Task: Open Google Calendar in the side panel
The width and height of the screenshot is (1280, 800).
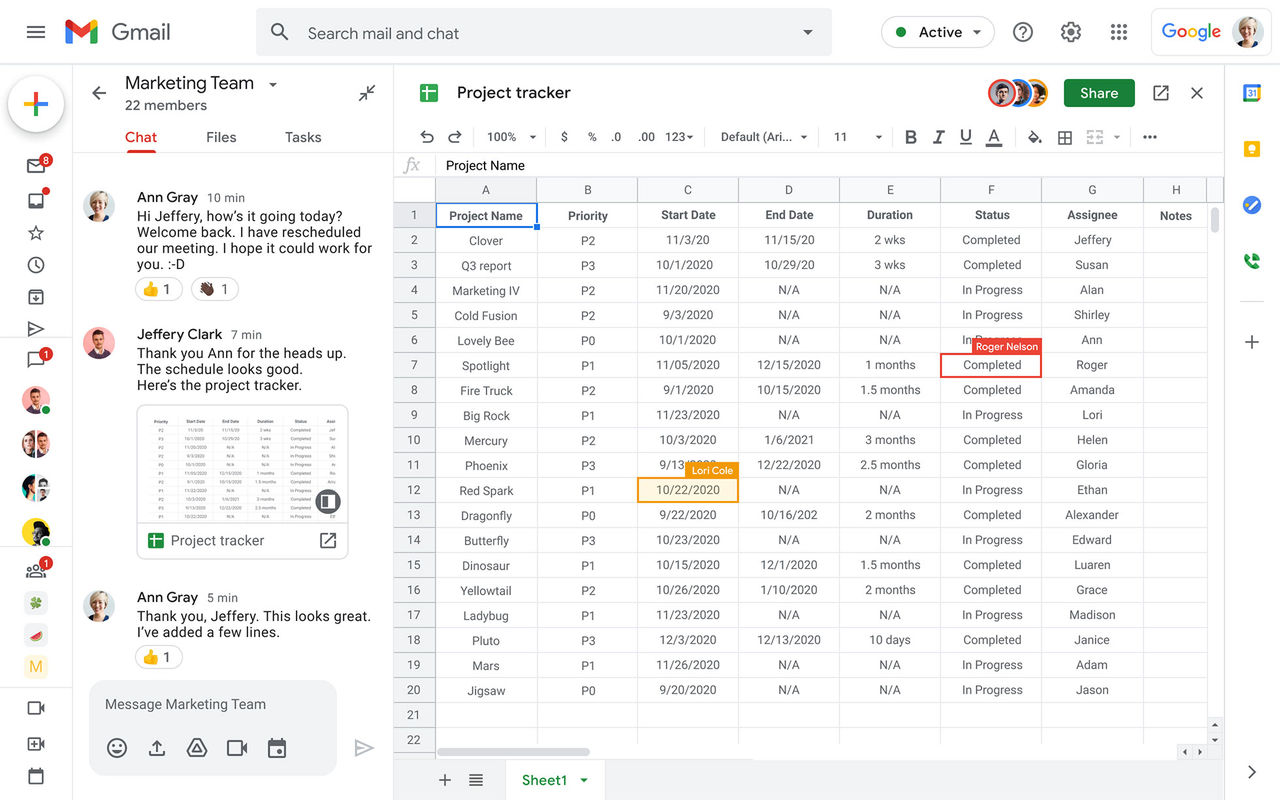Action: pyautogui.click(x=1252, y=93)
